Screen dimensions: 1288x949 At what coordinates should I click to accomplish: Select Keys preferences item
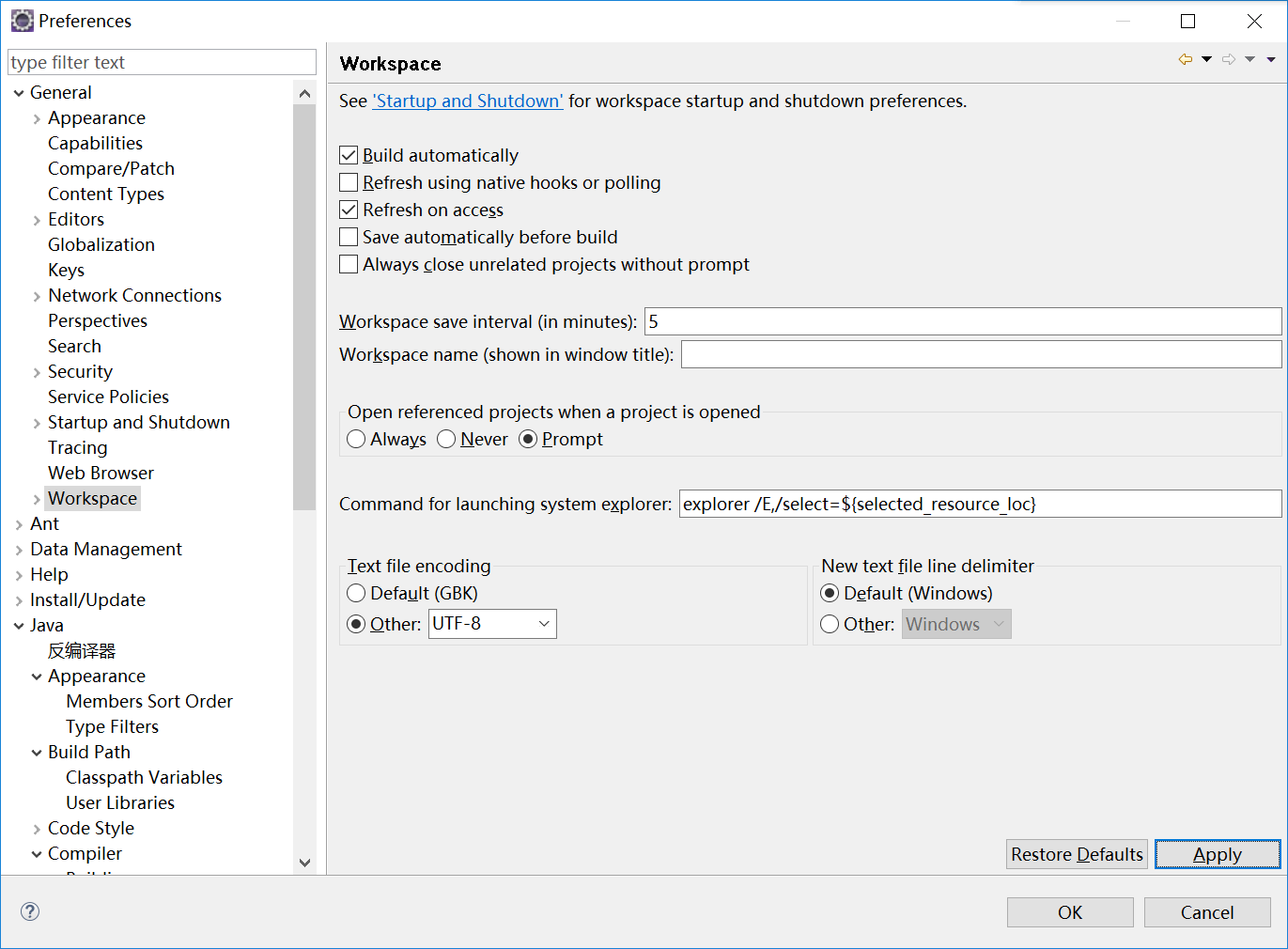(67, 270)
